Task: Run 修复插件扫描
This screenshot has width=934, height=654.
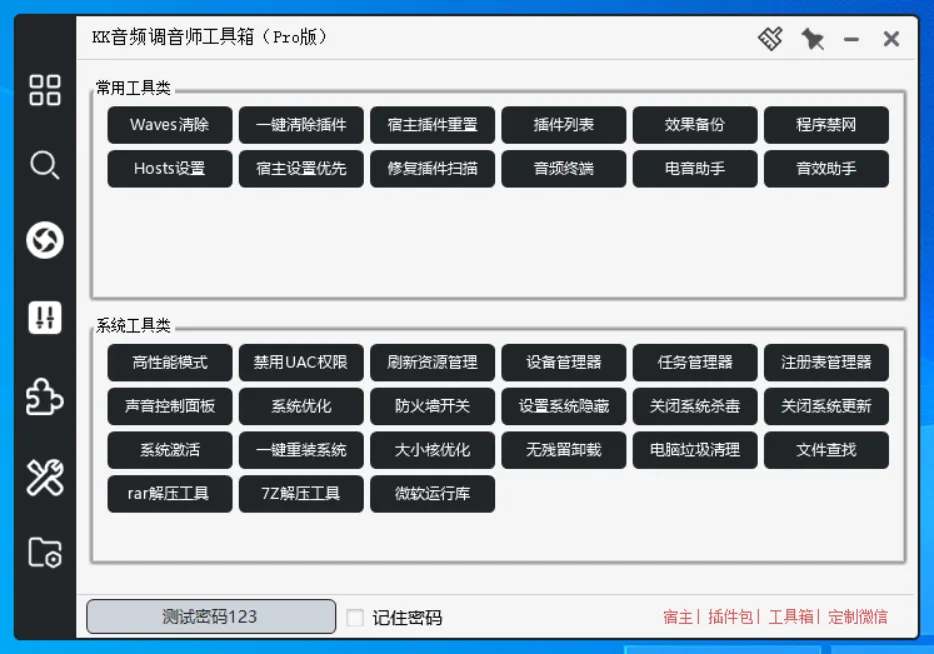Action: tap(432, 169)
